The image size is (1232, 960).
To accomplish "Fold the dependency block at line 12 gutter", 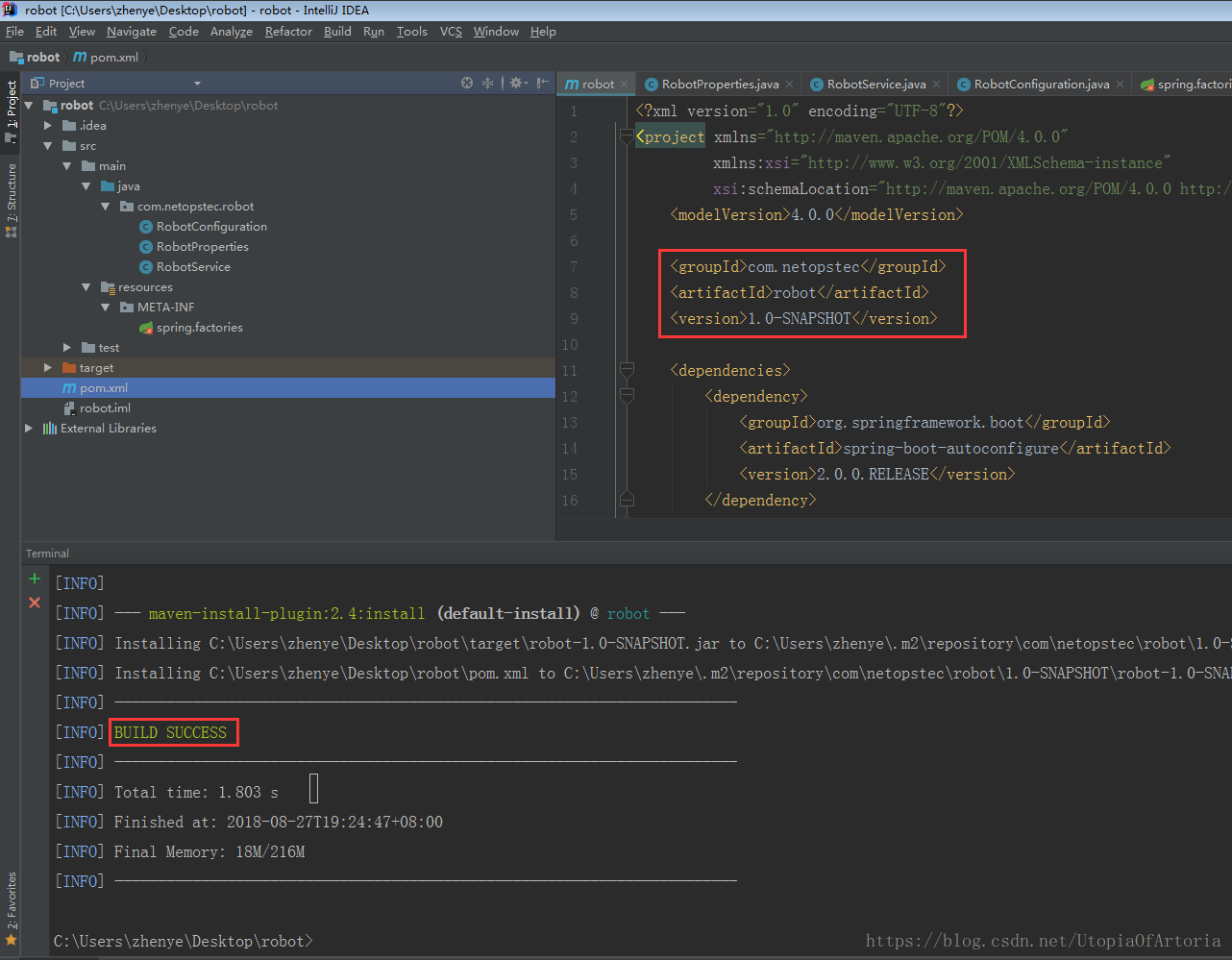I will 627,396.
